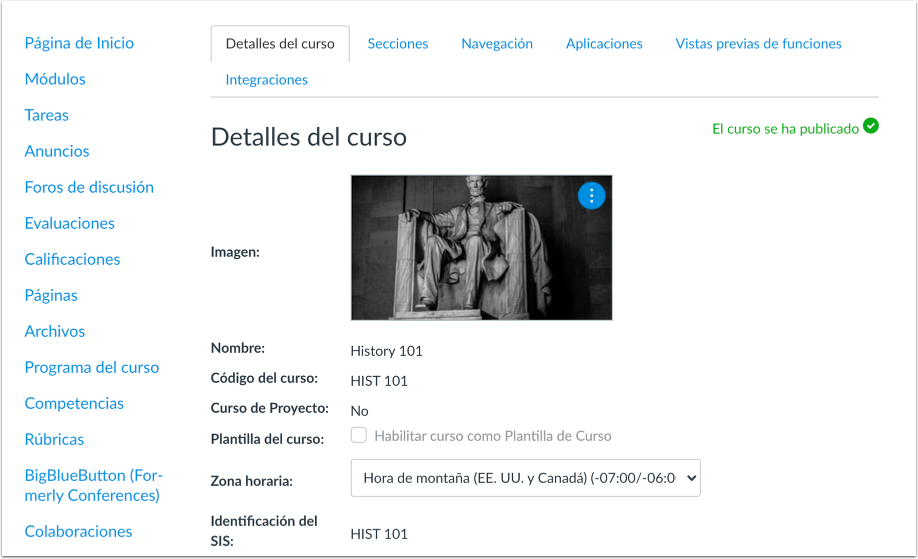Click the Plantilla del curso: label

pos(267,439)
